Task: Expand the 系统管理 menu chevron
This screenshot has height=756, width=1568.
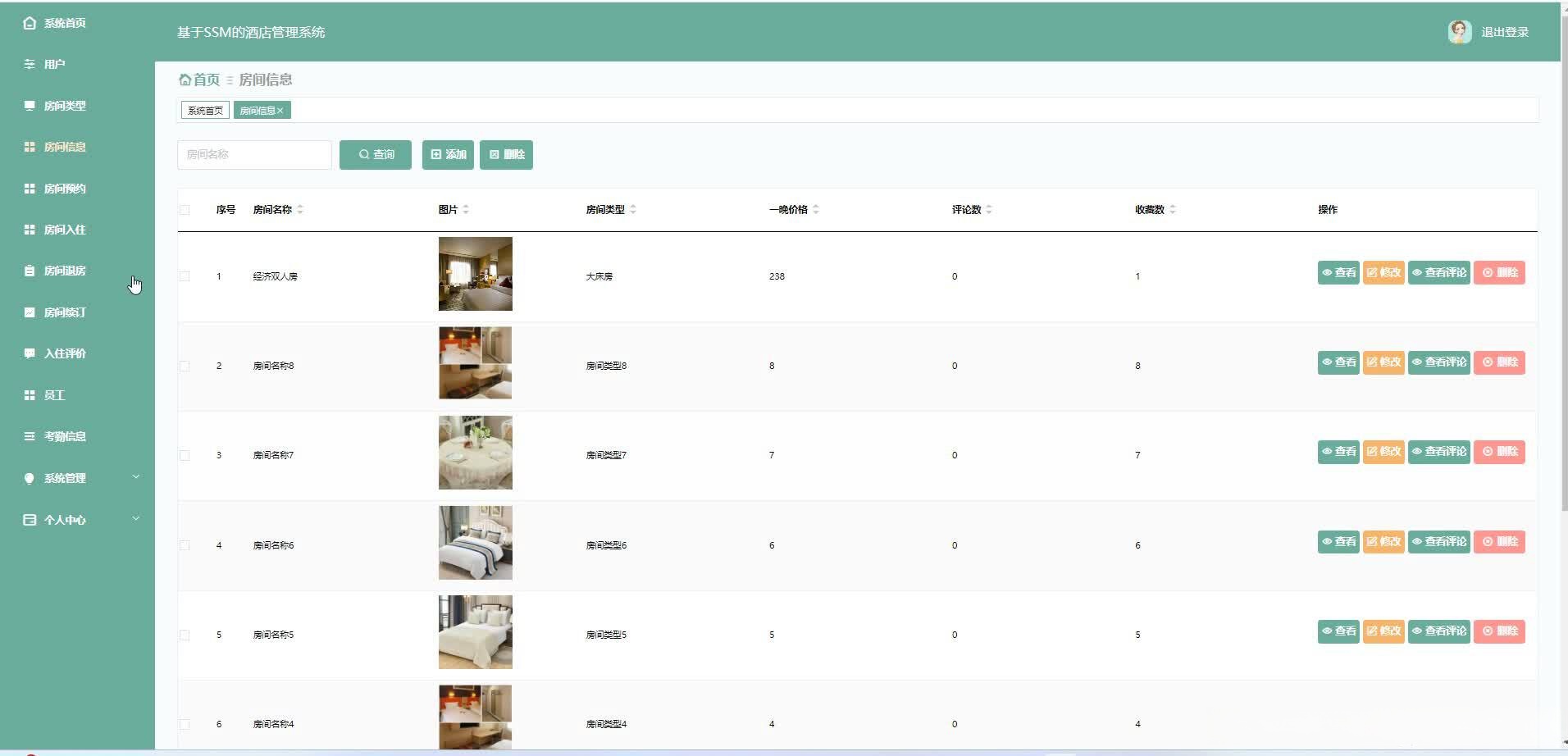Action: pyautogui.click(x=136, y=477)
